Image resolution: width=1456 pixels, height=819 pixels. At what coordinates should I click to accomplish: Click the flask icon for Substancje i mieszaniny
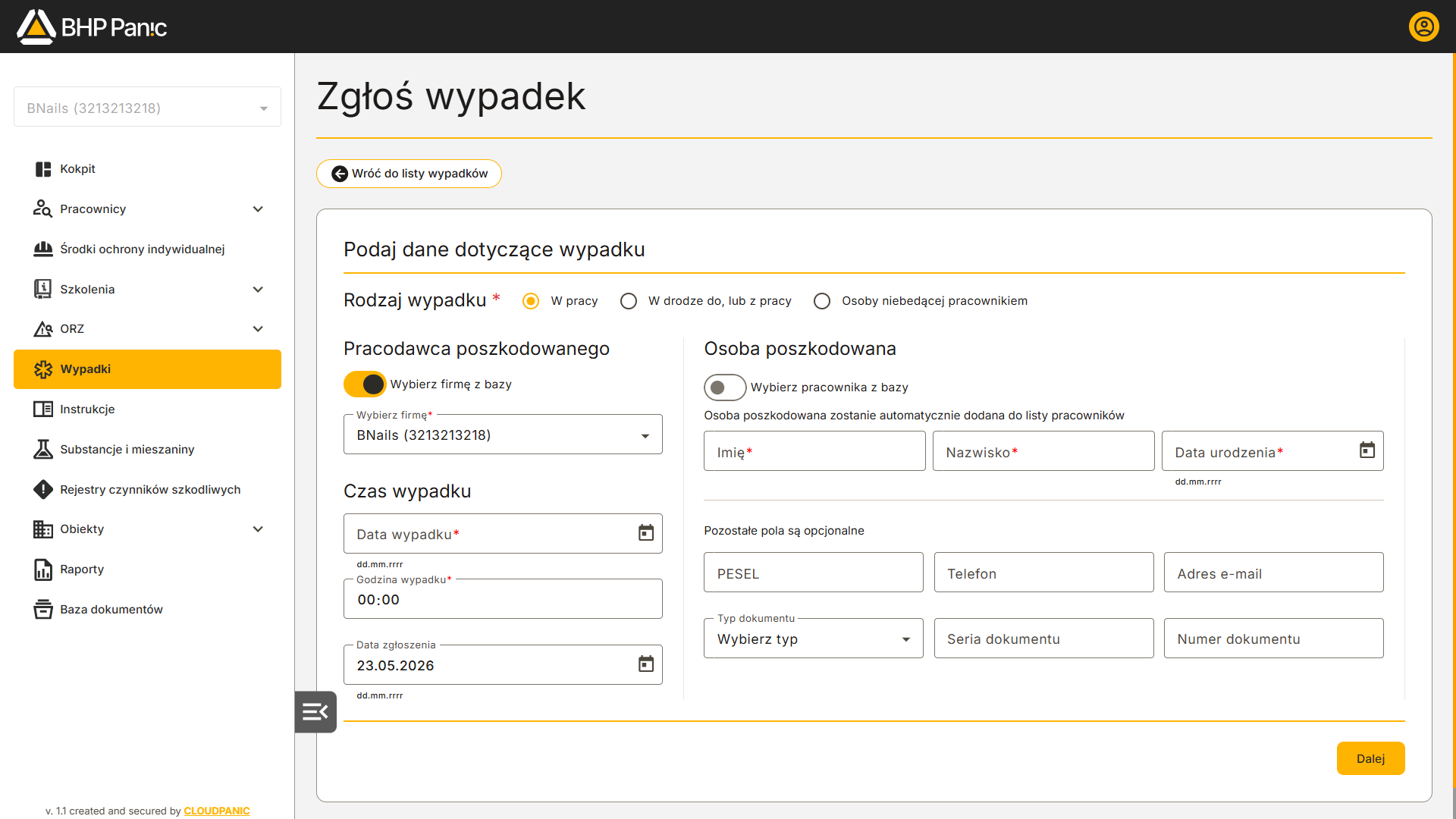tap(43, 449)
